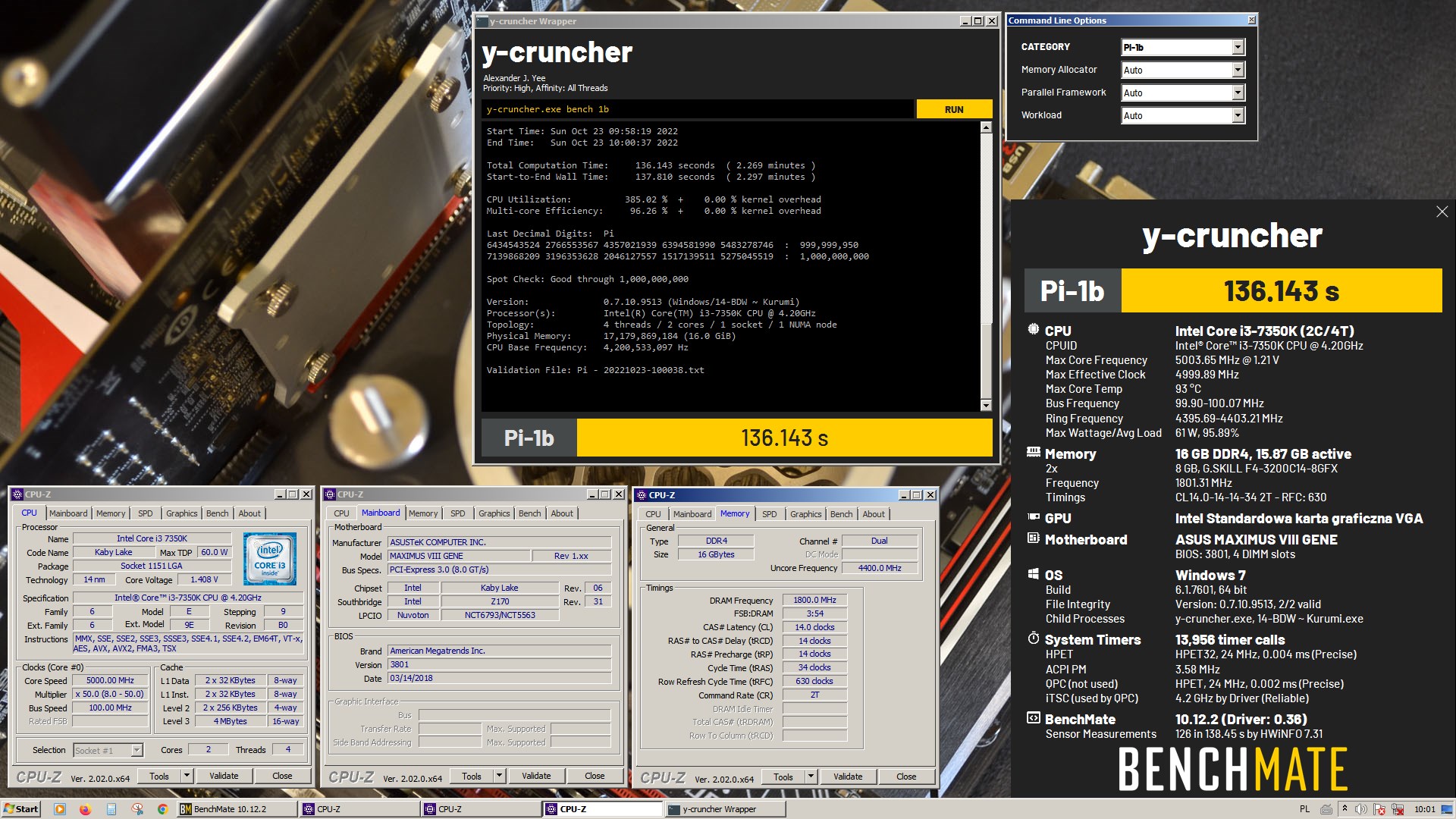Open CPU tab in CPU-Z Memory timings window
The height and width of the screenshot is (819, 1456).
pyautogui.click(x=653, y=513)
